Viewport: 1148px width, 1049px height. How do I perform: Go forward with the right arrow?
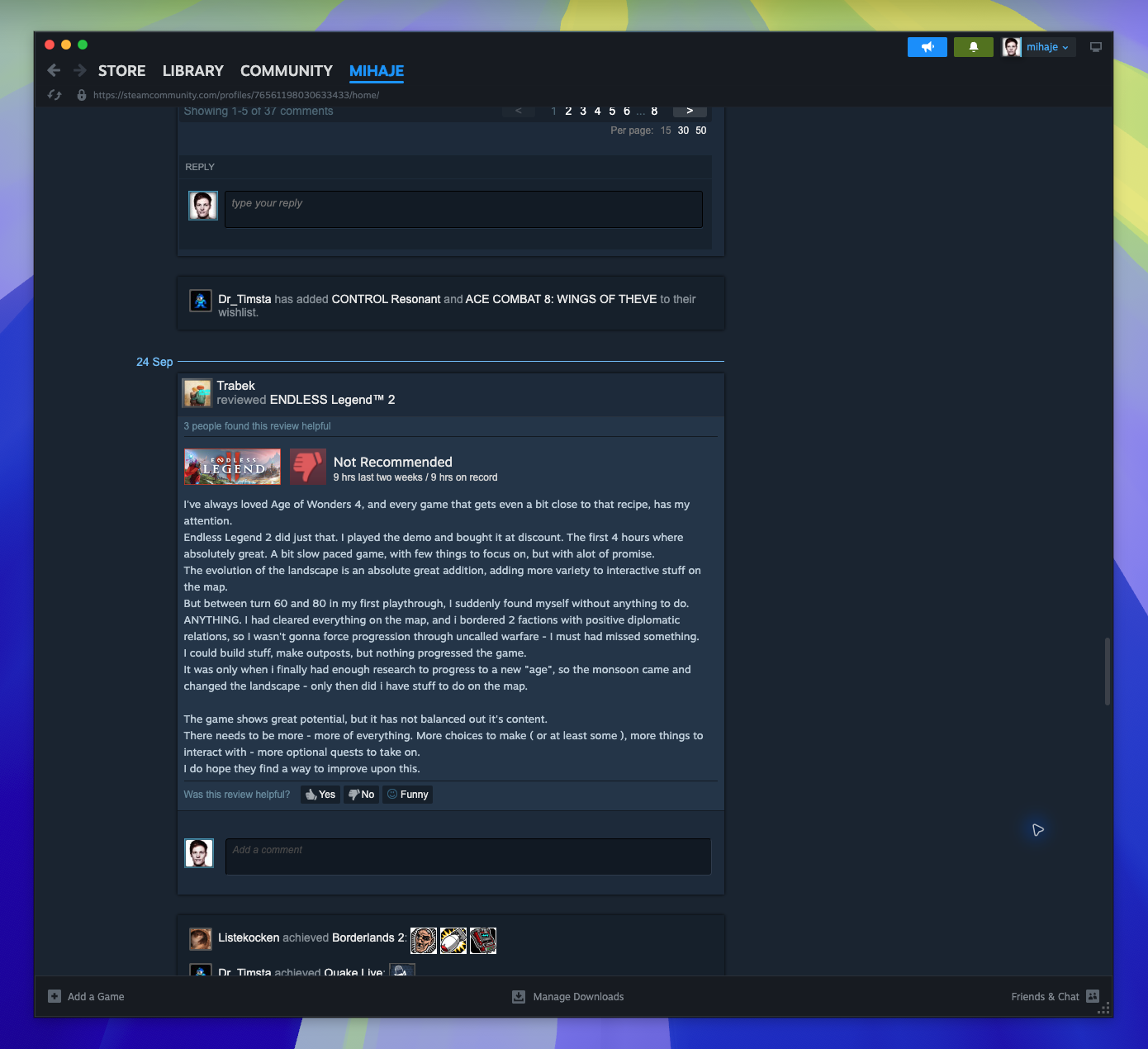click(80, 70)
